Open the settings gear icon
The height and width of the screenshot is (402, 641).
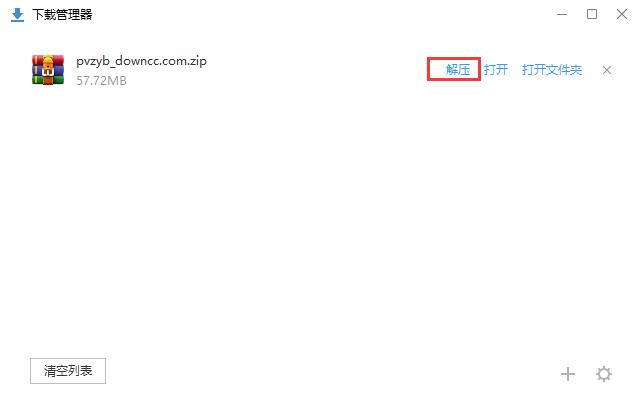pos(603,374)
